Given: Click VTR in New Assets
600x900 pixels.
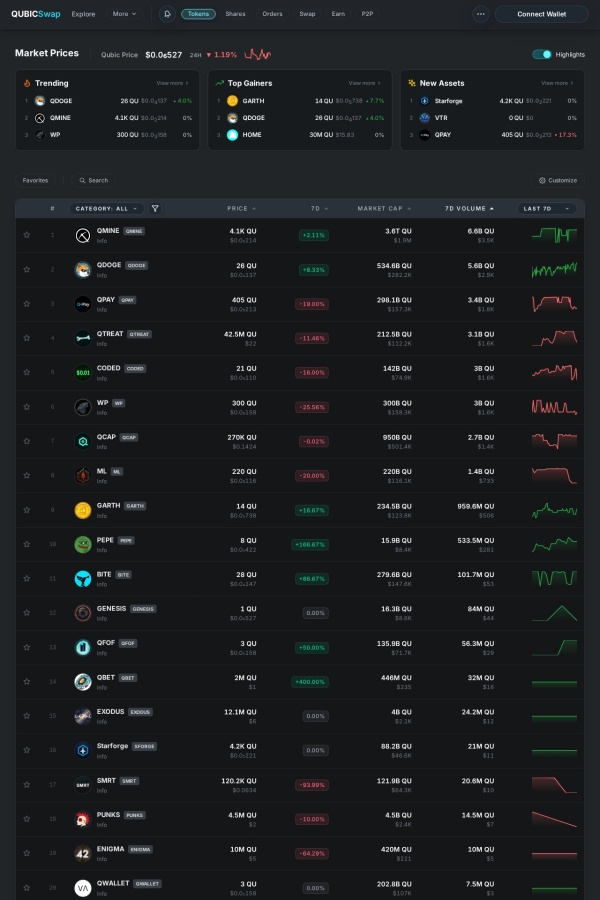Looking at the screenshot, I should click(x=441, y=118).
